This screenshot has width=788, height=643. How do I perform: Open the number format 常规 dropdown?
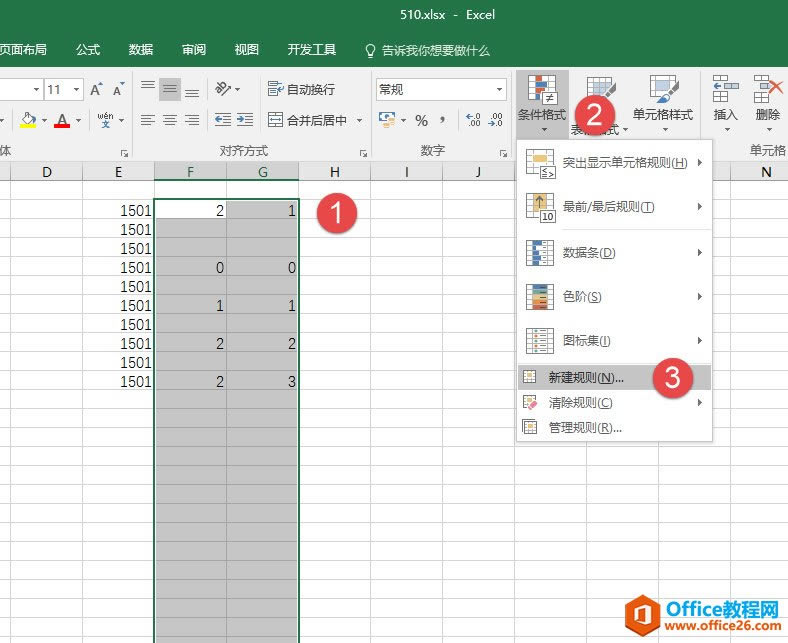(500, 90)
